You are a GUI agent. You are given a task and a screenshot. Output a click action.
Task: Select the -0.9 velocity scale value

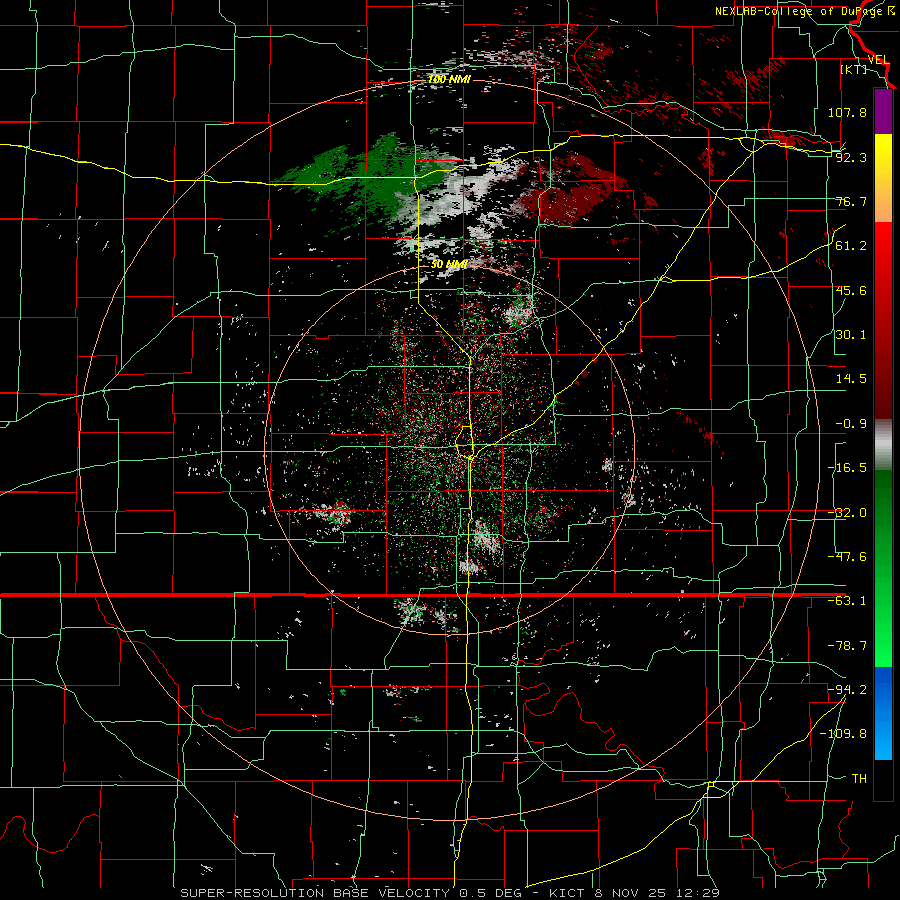(x=851, y=424)
